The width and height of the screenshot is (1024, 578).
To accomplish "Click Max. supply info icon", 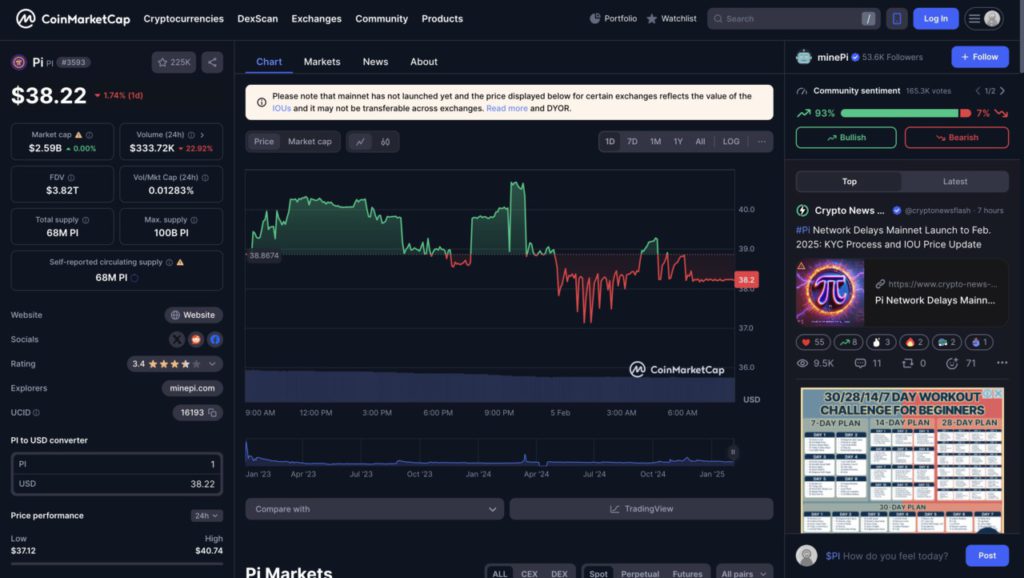I will (194, 220).
